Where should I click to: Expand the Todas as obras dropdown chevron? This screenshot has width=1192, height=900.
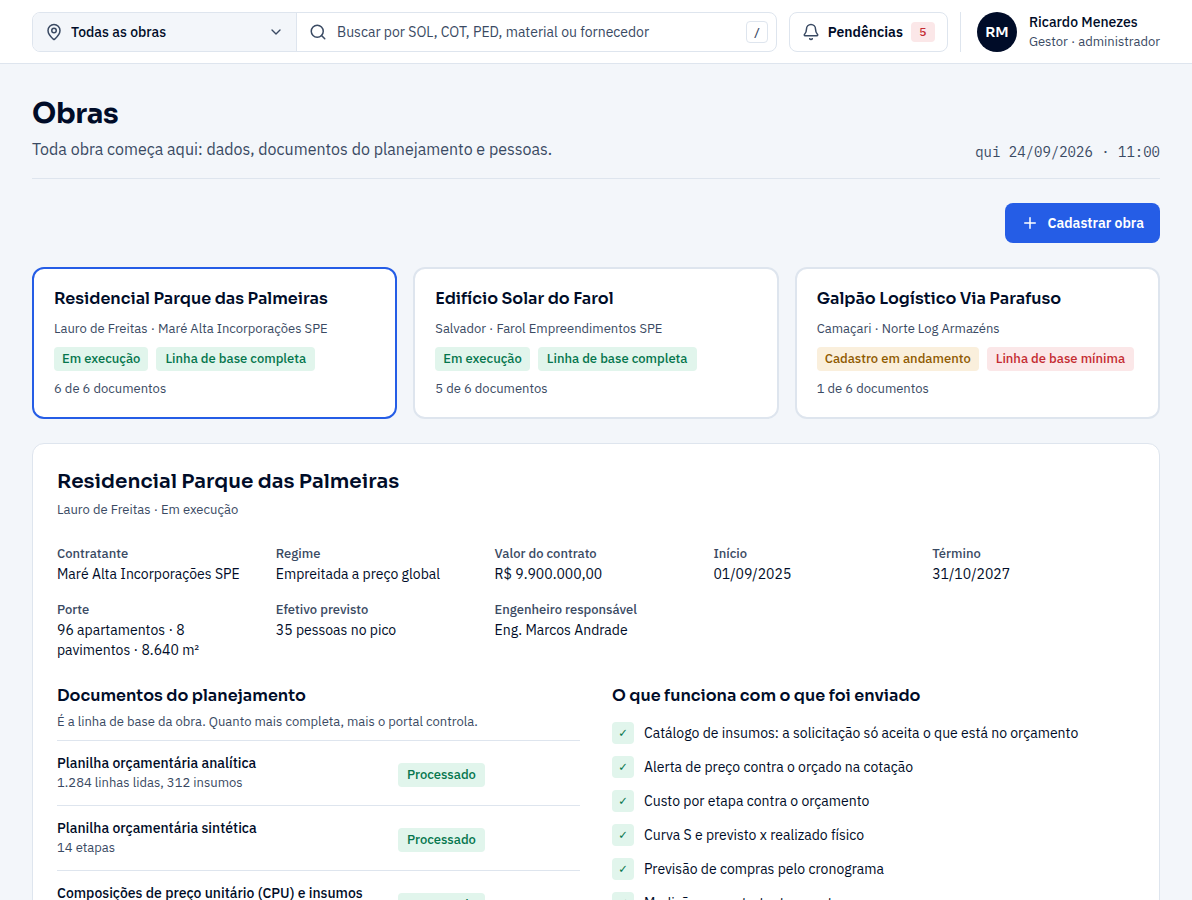[275, 32]
